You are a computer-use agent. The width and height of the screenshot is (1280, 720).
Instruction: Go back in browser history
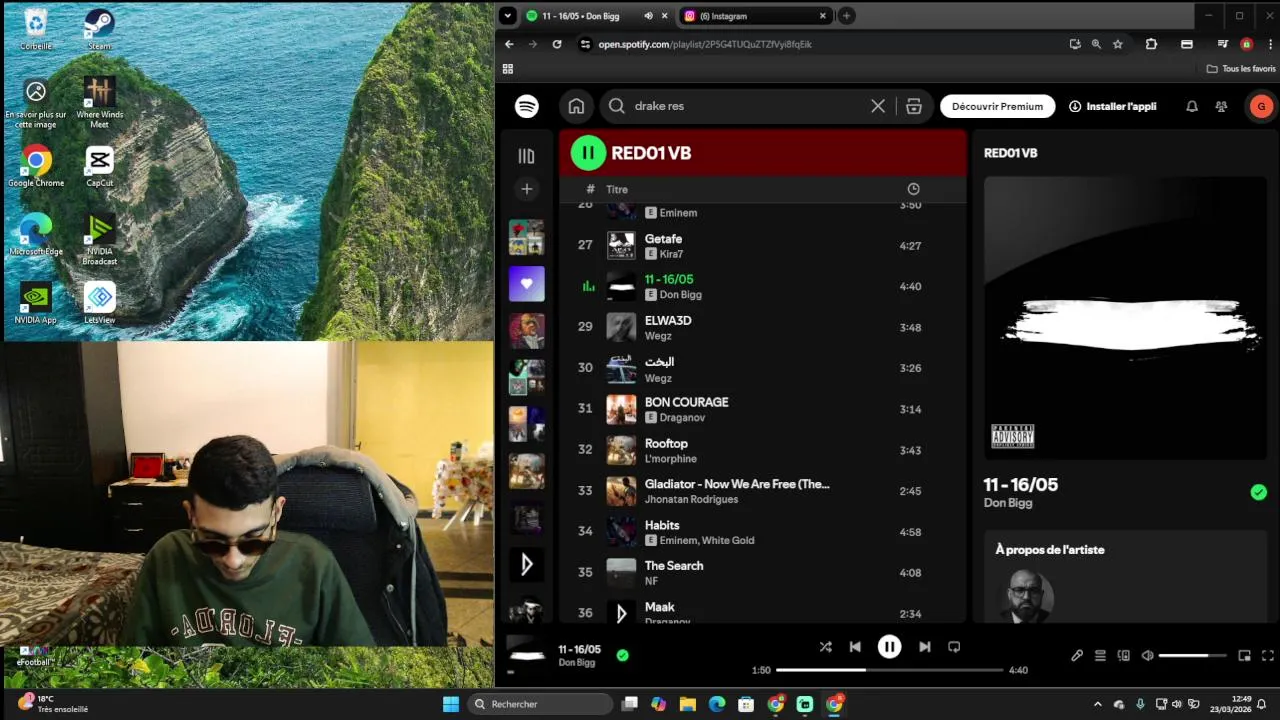tap(509, 44)
